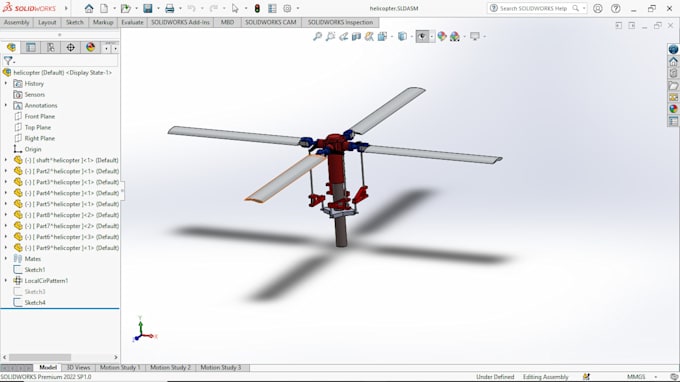680x382 pixels.
Task: Open SOLIDWORKS Resources in the task pane
Action: 673,49
